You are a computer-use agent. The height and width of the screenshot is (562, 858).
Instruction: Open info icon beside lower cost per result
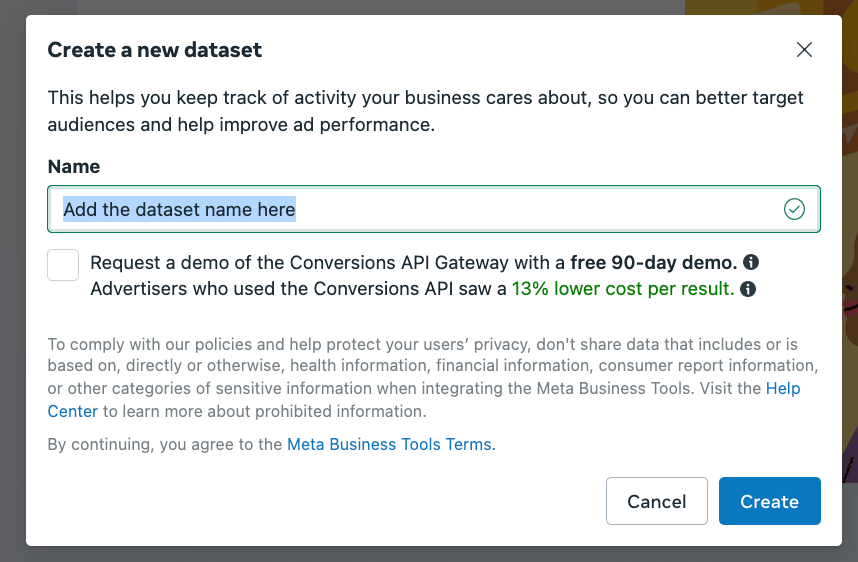point(748,289)
